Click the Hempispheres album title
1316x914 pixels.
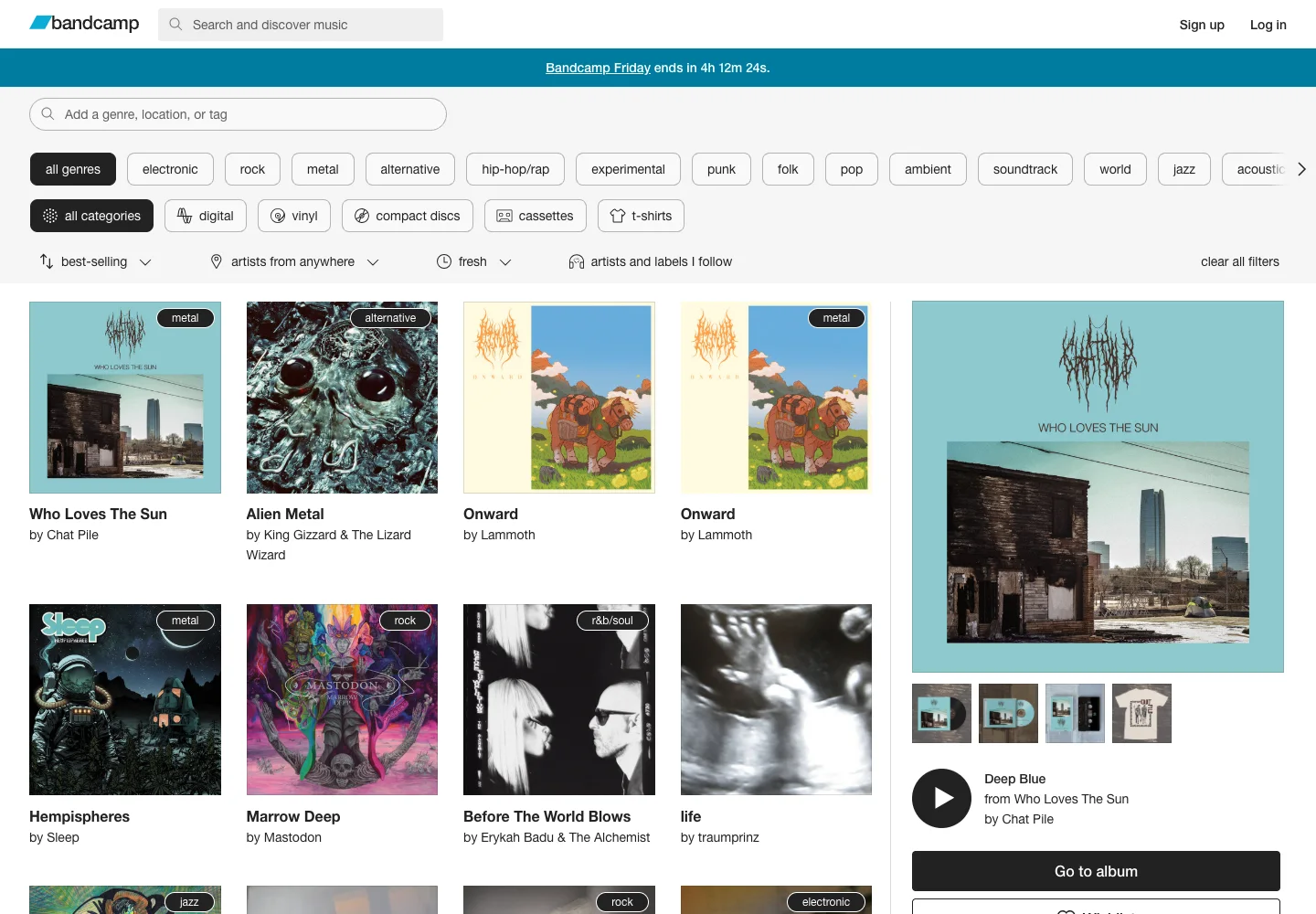pos(80,816)
